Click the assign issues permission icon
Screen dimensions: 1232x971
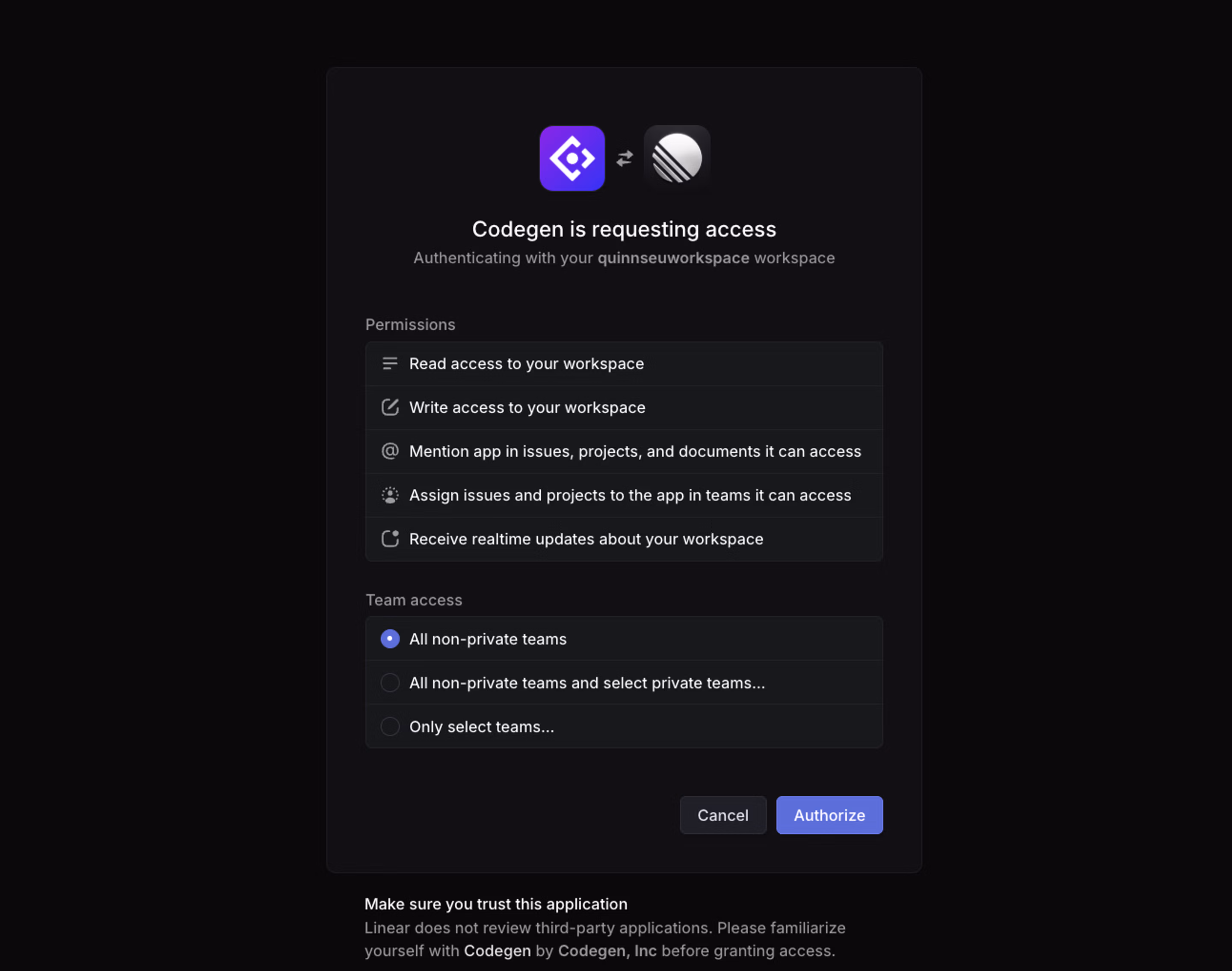tap(390, 495)
